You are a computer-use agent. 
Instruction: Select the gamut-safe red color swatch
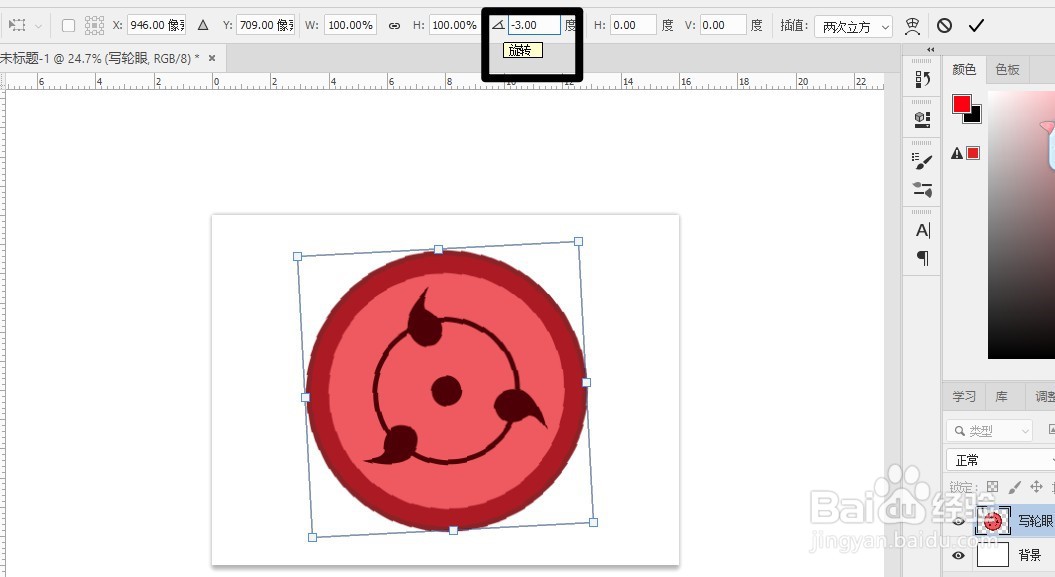click(x=973, y=153)
